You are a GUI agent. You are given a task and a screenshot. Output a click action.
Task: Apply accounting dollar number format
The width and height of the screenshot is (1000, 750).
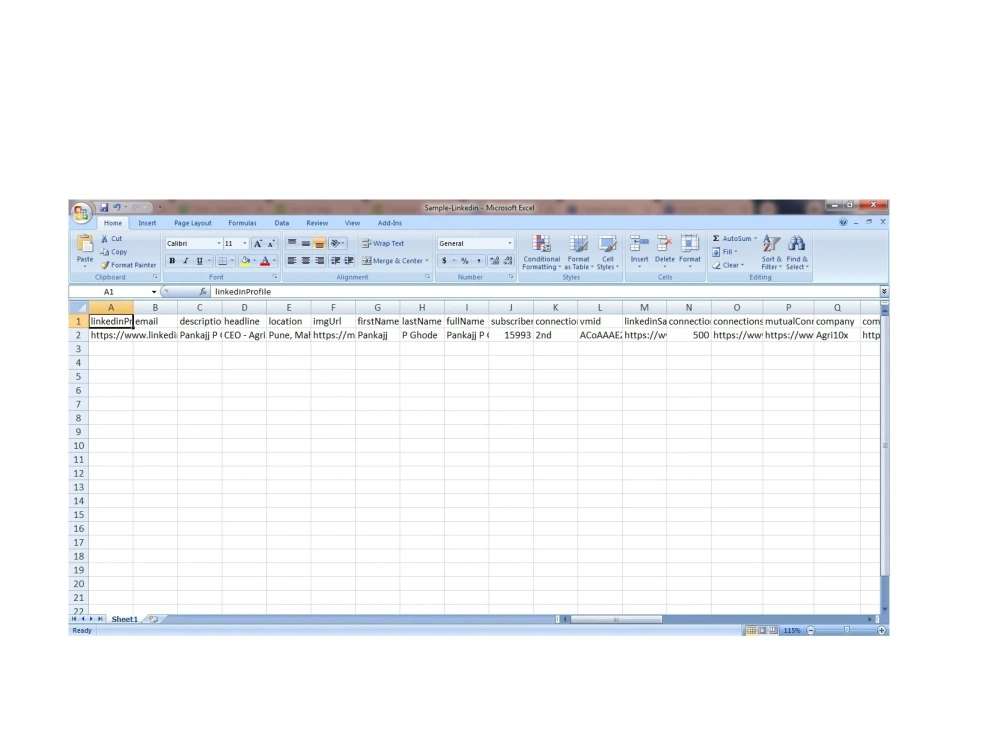[445, 261]
